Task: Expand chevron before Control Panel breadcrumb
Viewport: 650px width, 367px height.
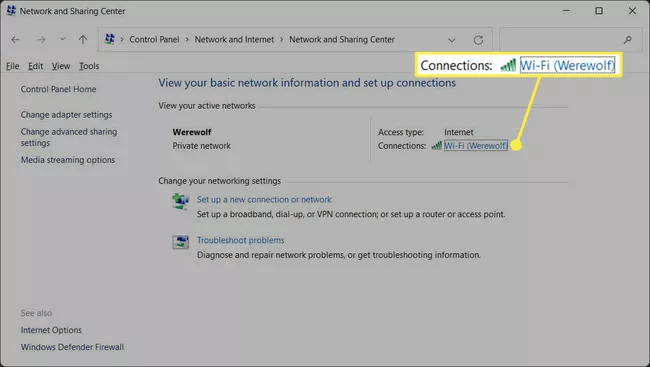Action: [x=122, y=39]
